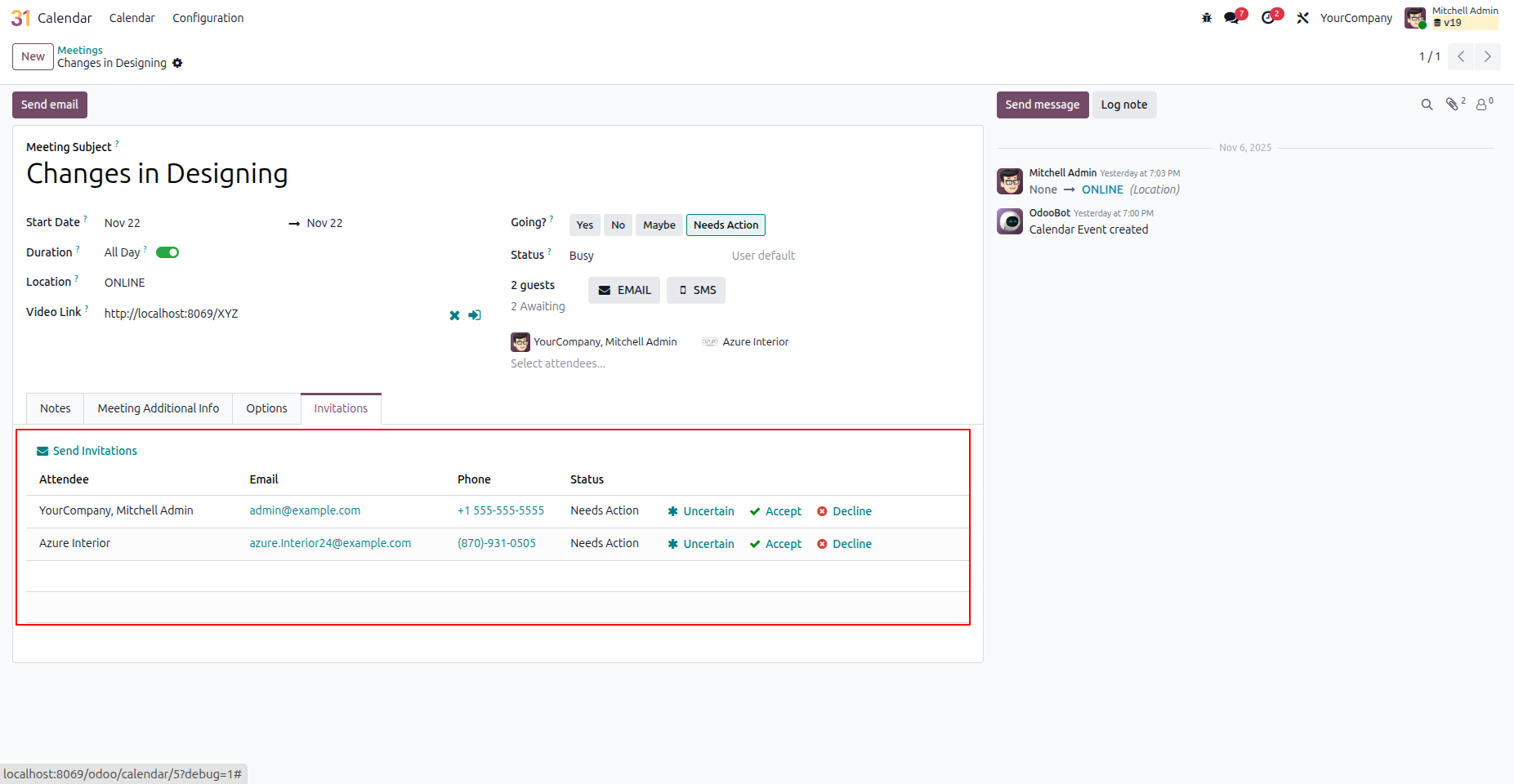
Task: Click OdooBot avatar in chatter
Action: tap(1010, 221)
